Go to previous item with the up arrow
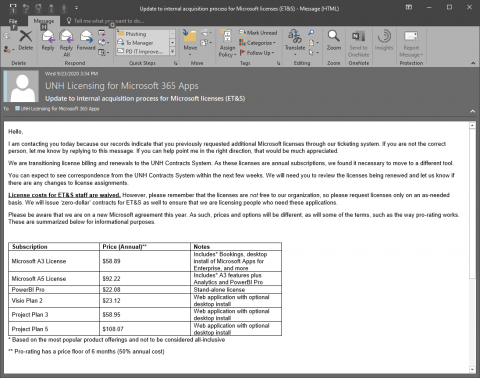480x378 pixels. point(51,7)
